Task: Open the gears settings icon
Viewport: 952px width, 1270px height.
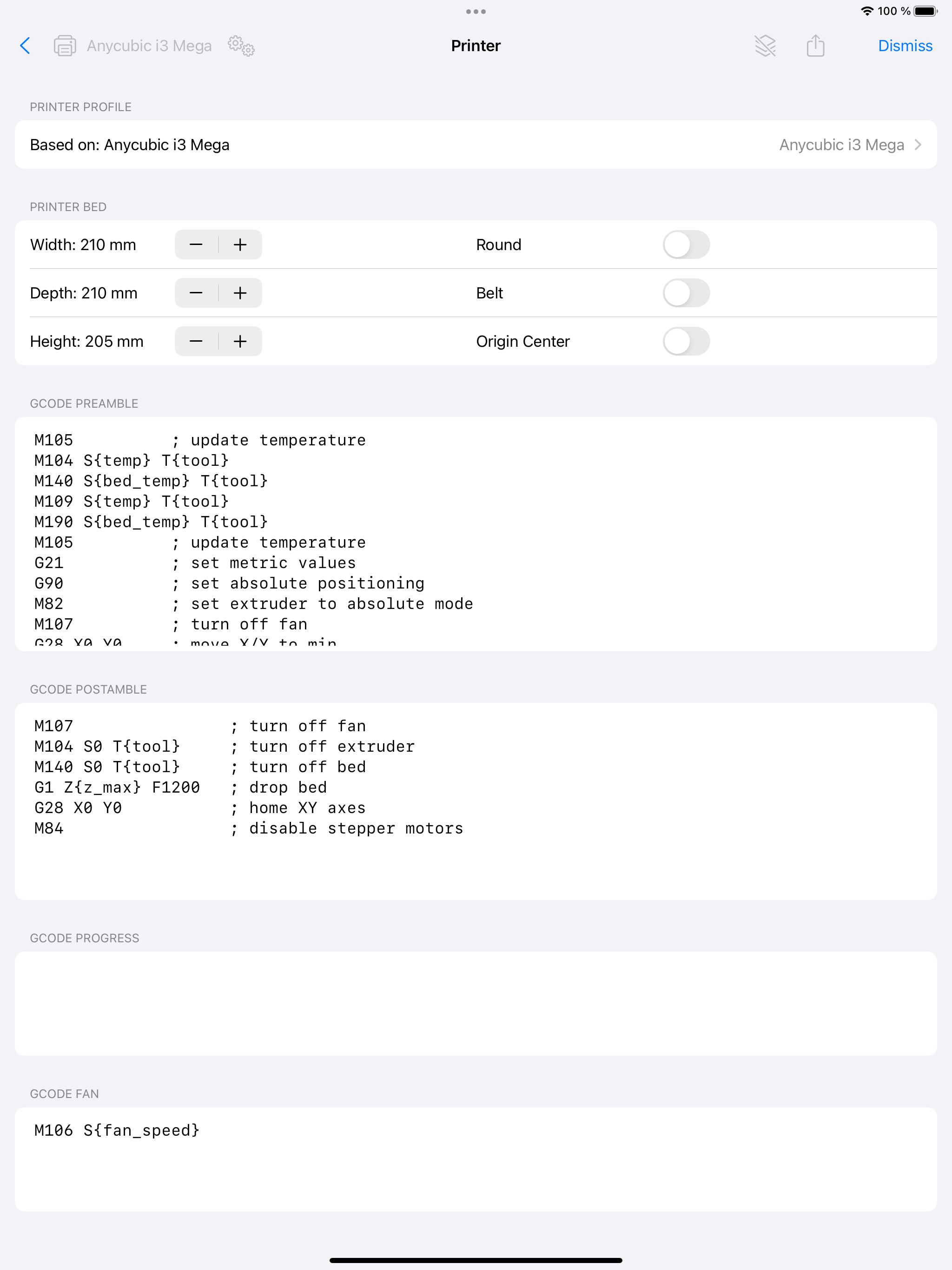Action: pos(241,46)
